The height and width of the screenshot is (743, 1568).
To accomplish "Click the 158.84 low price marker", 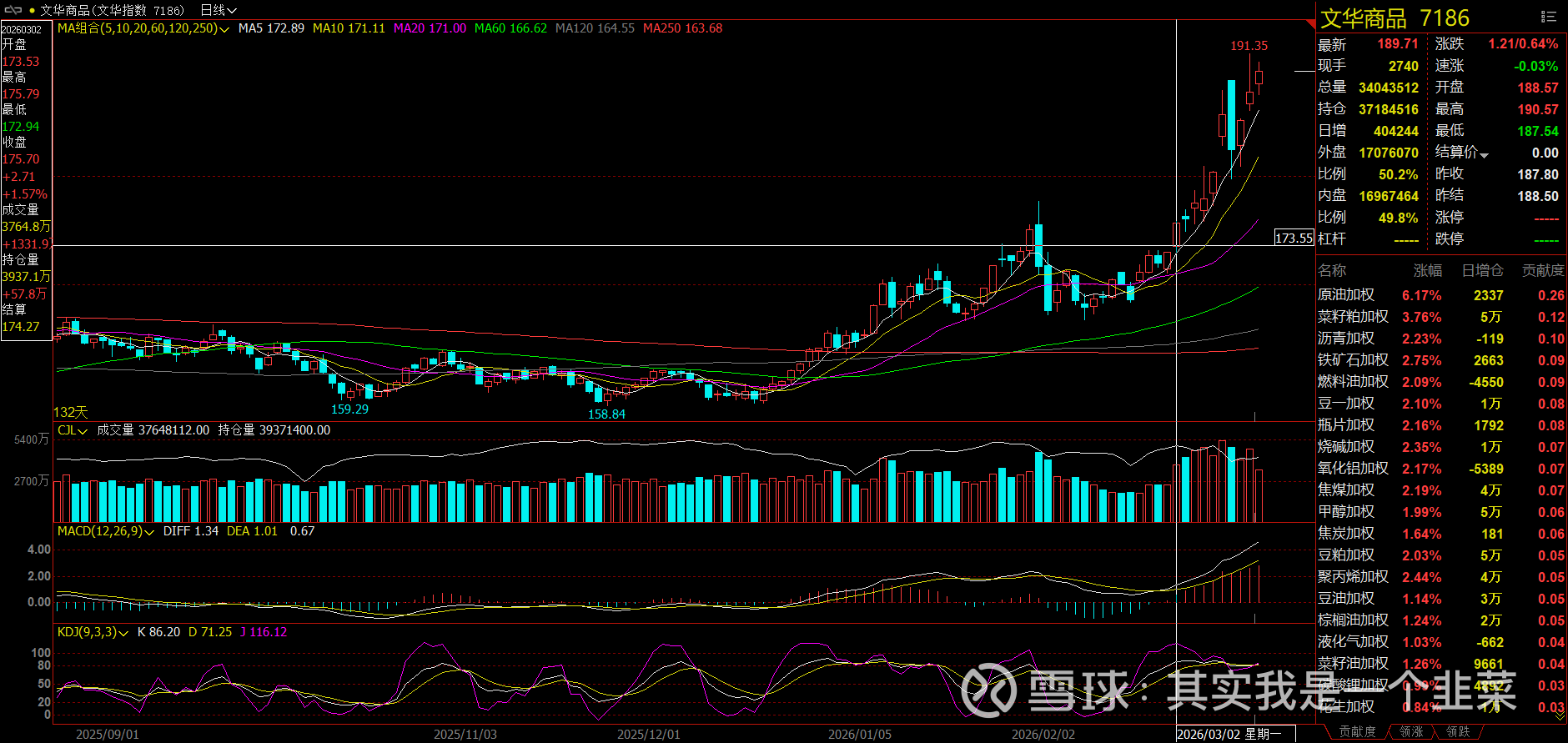I will tap(606, 414).
